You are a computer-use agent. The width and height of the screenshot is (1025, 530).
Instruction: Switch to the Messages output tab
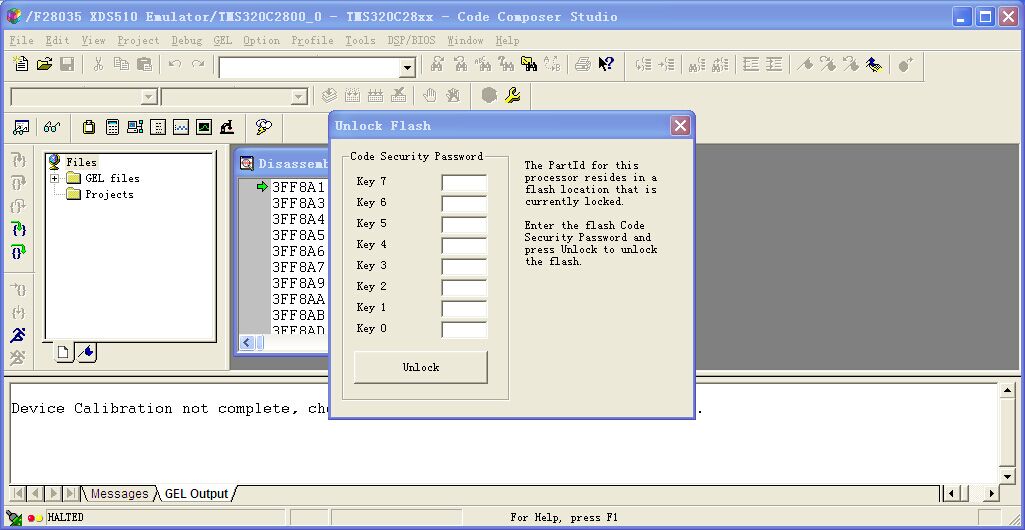(x=119, y=494)
